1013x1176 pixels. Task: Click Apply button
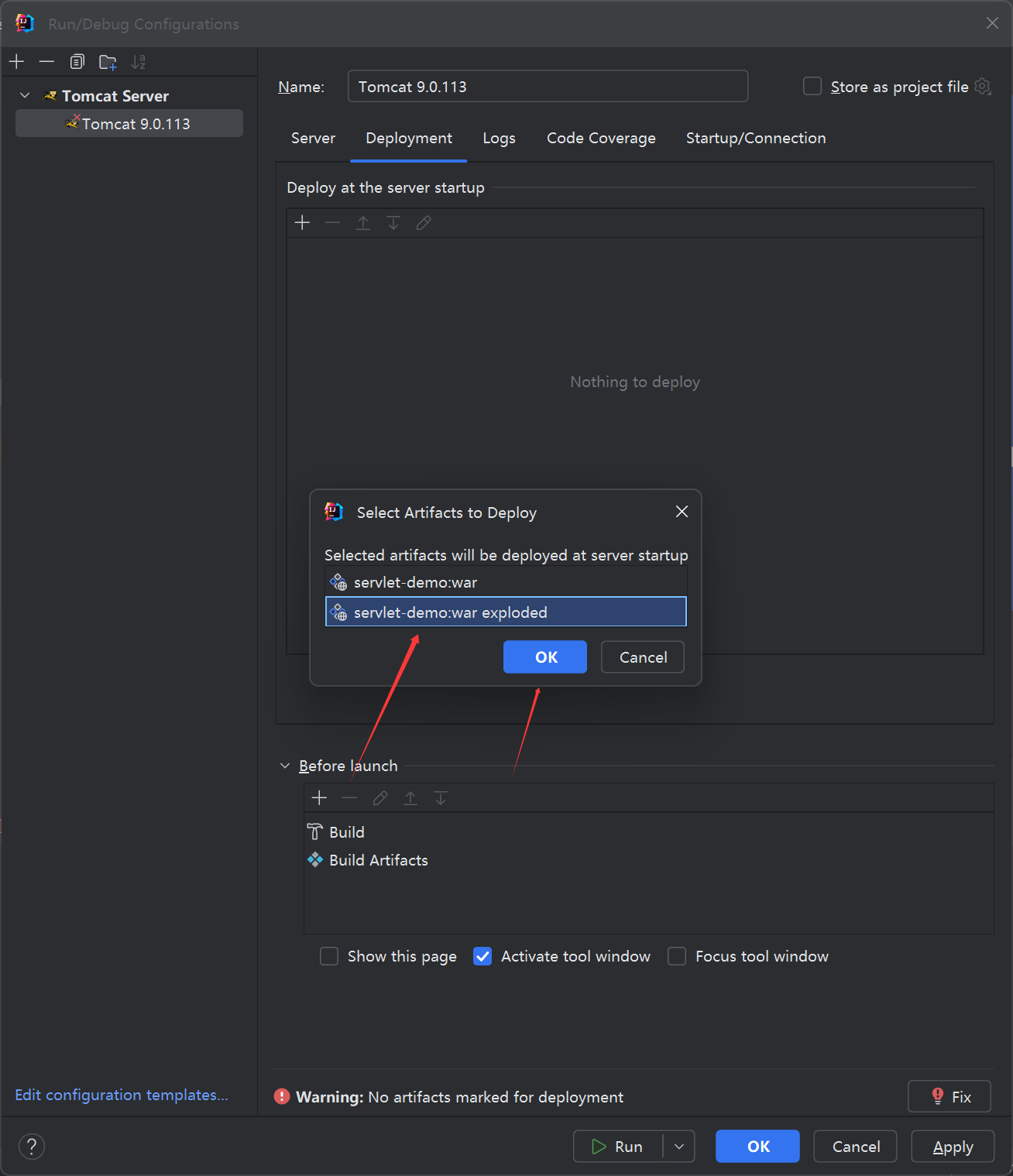[x=953, y=1147]
